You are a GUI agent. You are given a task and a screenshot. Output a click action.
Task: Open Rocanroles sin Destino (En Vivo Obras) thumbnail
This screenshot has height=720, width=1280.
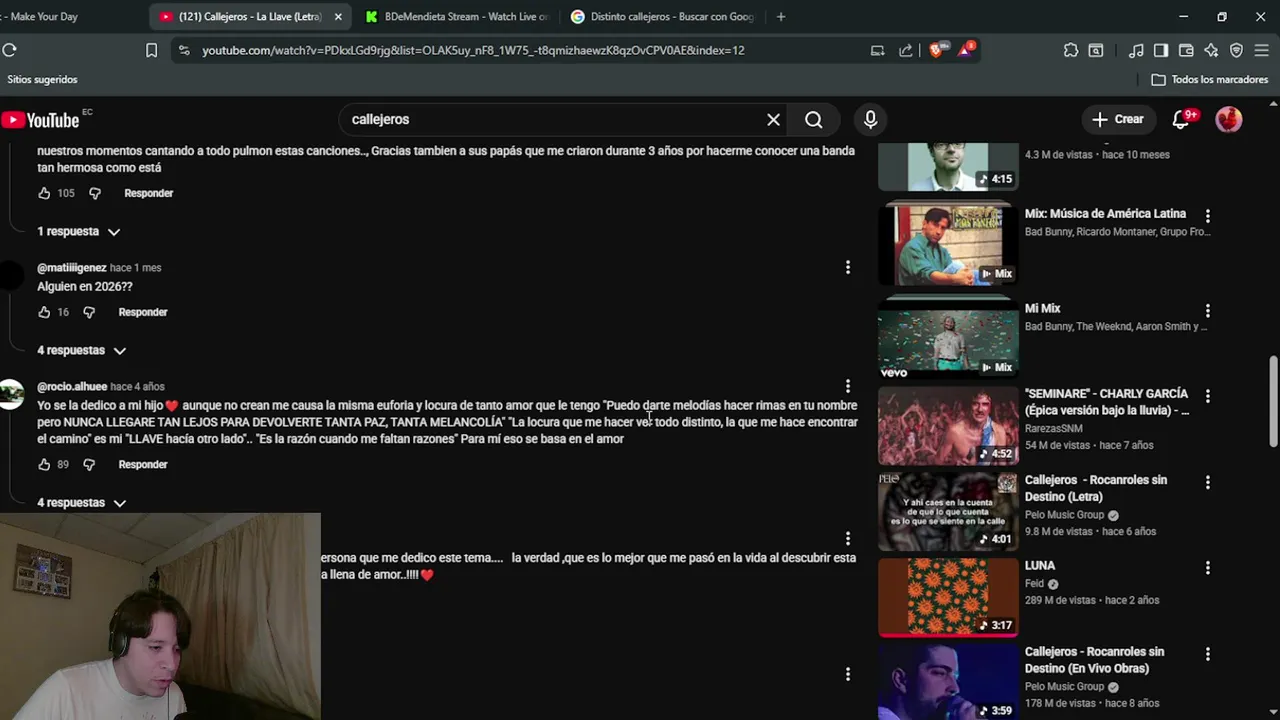[948, 682]
